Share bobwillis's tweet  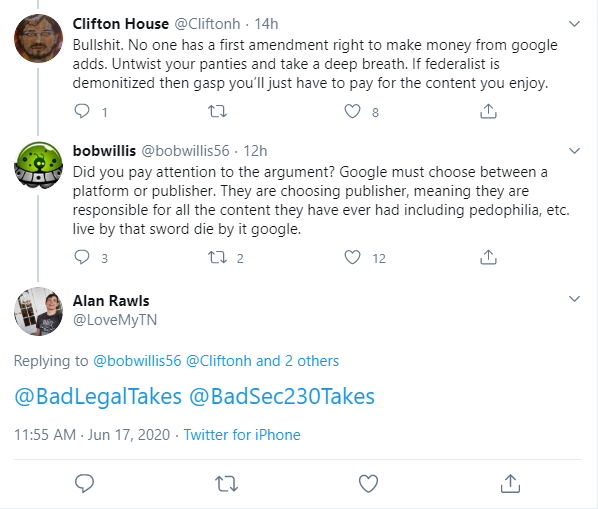click(488, 257)
